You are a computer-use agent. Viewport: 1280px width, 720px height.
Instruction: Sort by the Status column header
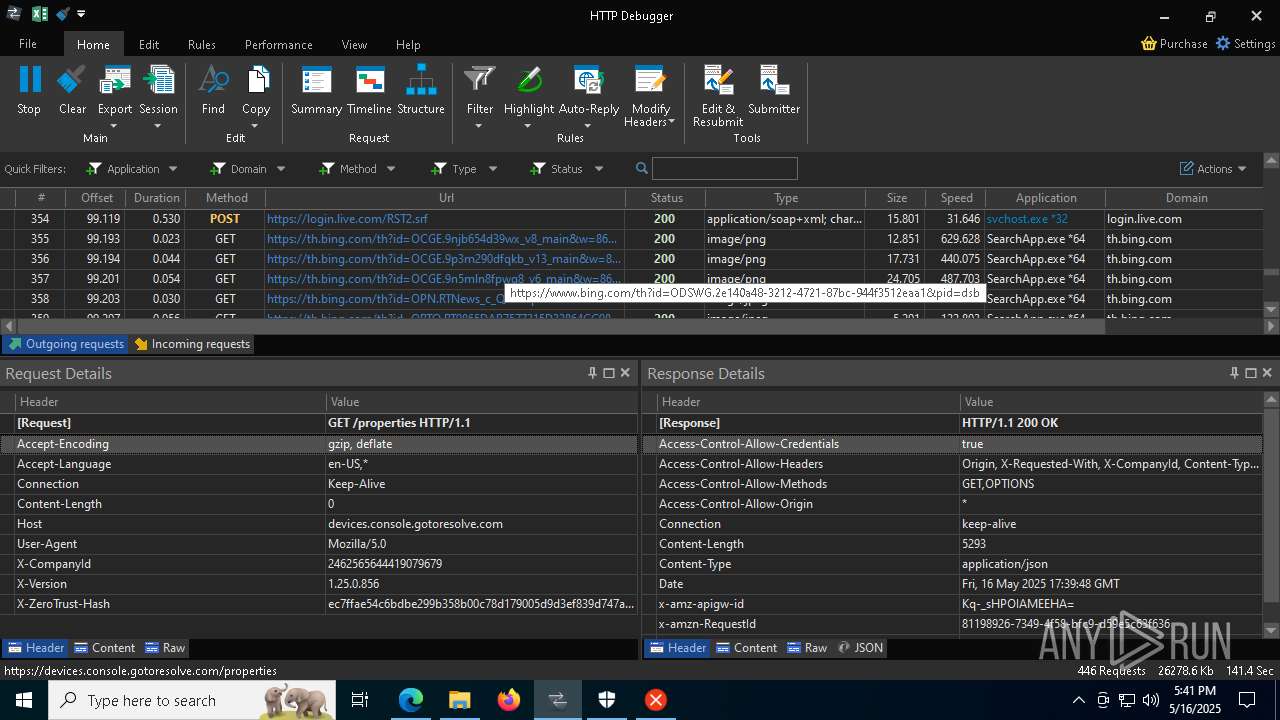[666, 198]
